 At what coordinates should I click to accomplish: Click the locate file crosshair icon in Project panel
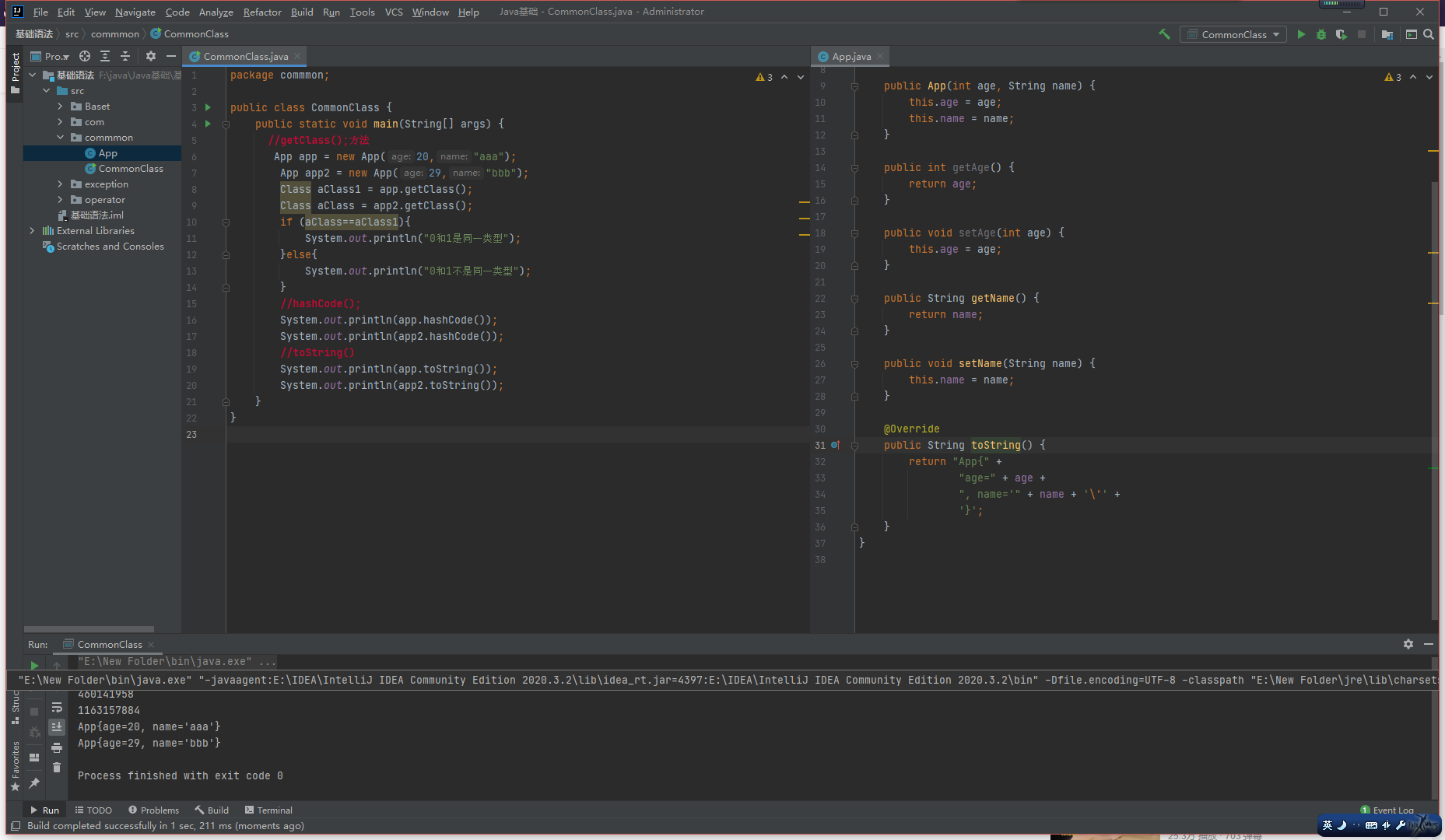(85, 56)
